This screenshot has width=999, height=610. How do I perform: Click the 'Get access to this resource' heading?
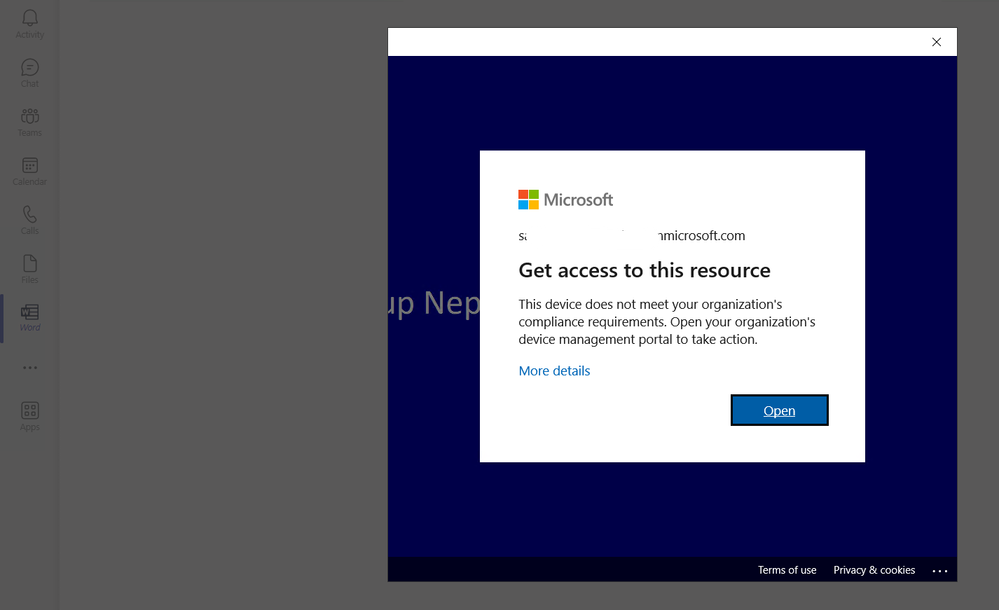644,270
